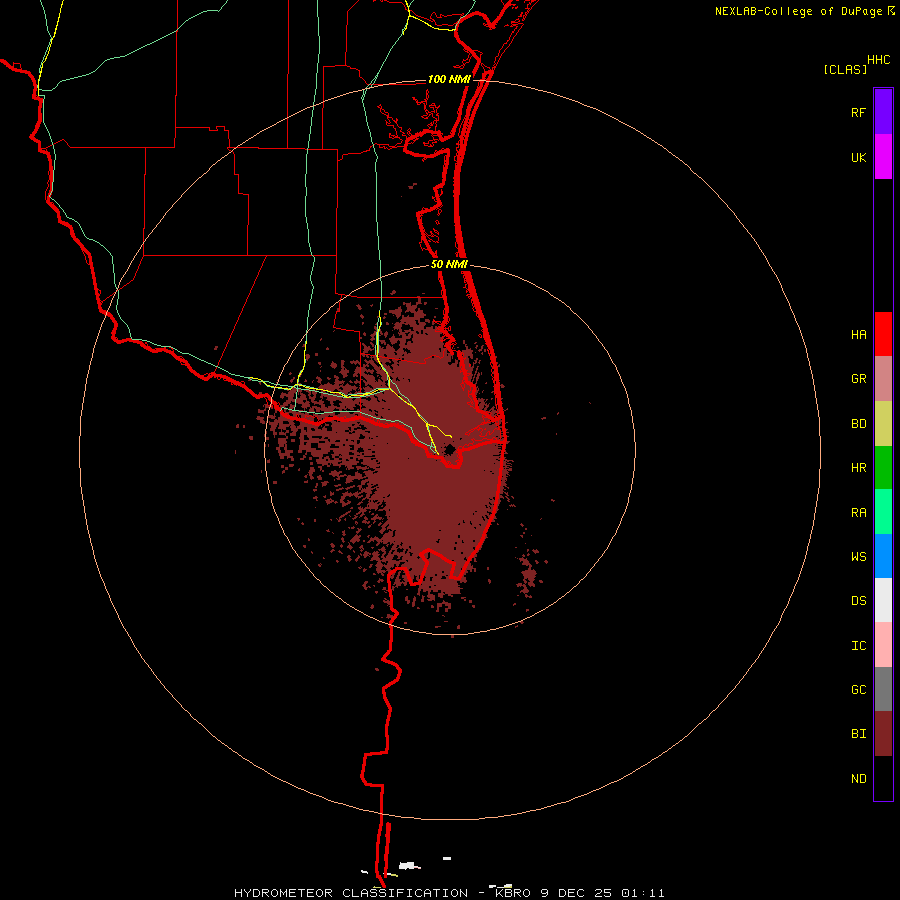
Task: Click the 01:11 timestamp text
Action: pyautogui.click(x=644, y=893)
